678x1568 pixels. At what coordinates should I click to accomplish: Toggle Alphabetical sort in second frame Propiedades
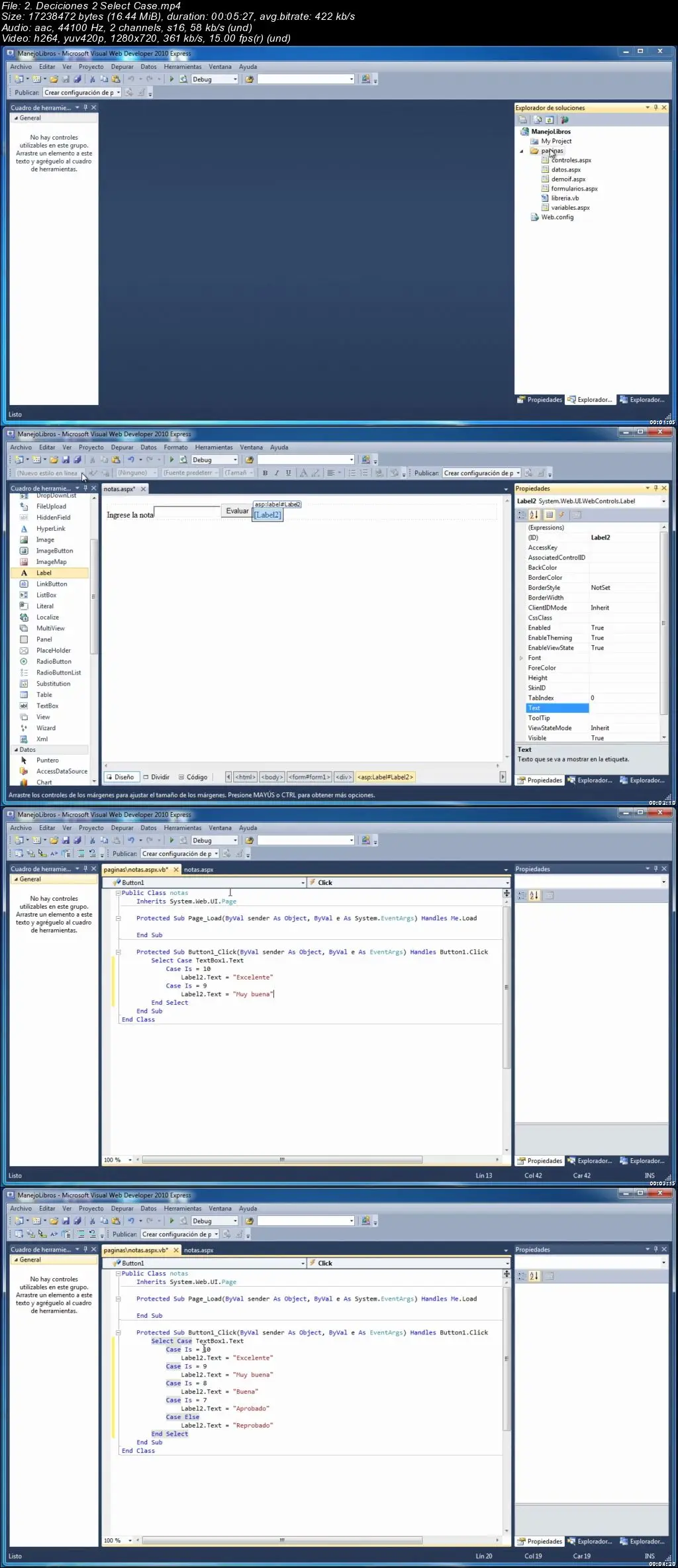tap(534, 514)
